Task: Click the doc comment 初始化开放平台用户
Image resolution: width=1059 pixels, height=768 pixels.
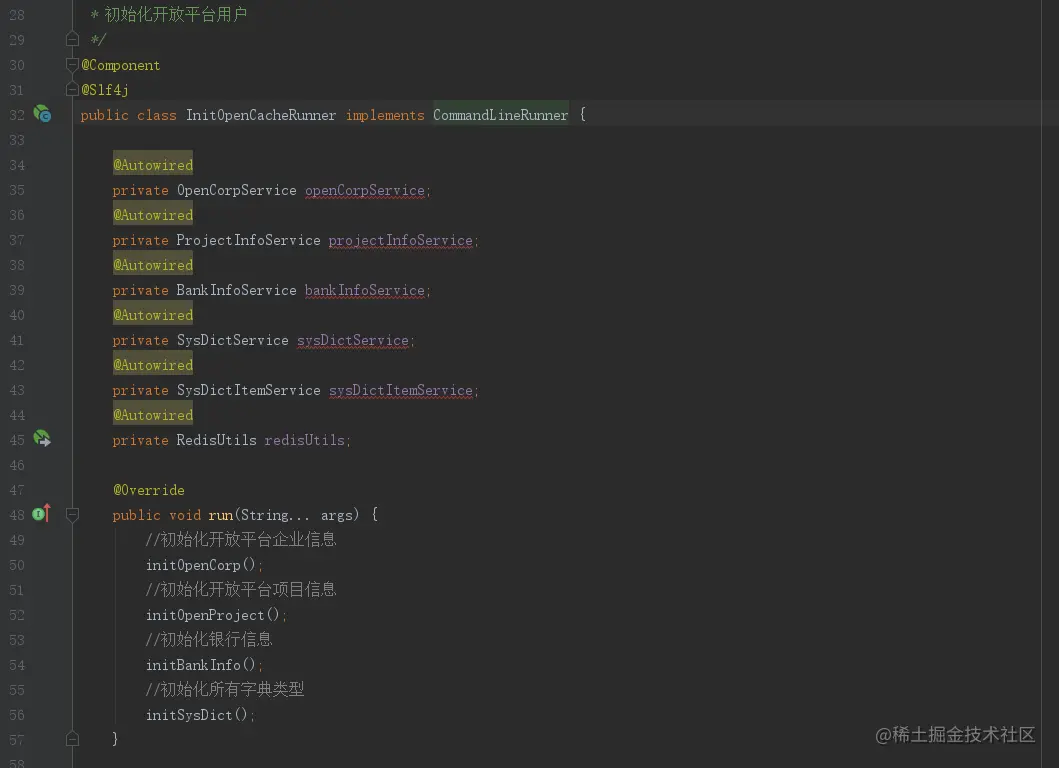Action: point(176,14)
